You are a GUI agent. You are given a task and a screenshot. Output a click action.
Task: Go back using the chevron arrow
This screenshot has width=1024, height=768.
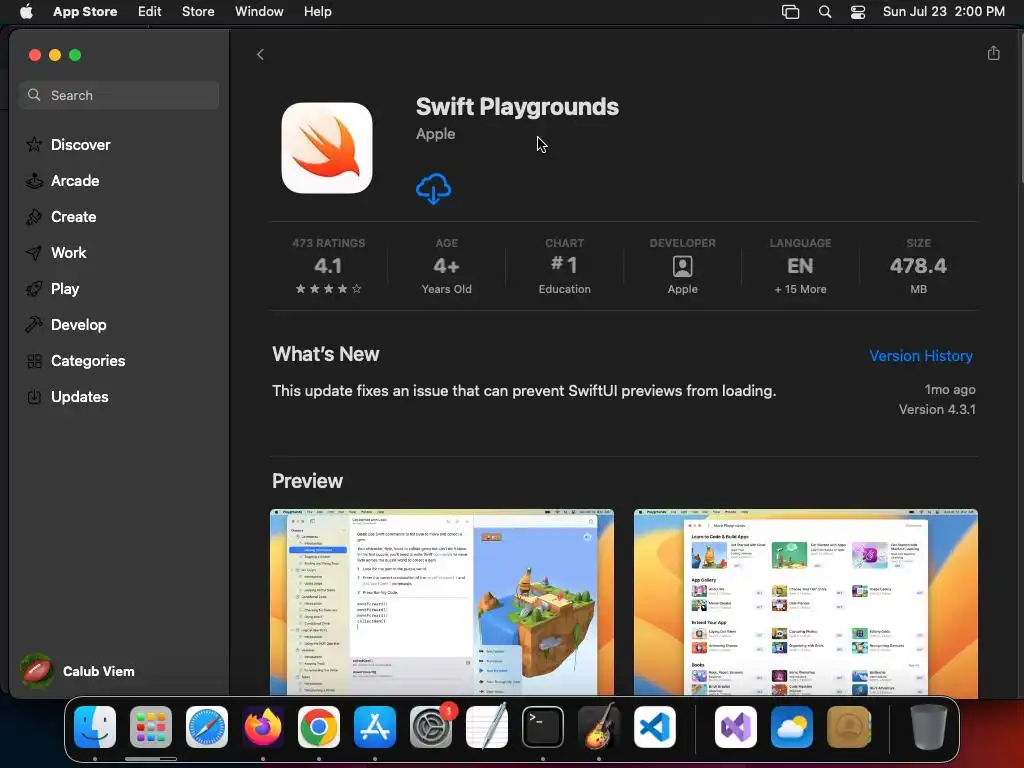click(x=260, y=54)
